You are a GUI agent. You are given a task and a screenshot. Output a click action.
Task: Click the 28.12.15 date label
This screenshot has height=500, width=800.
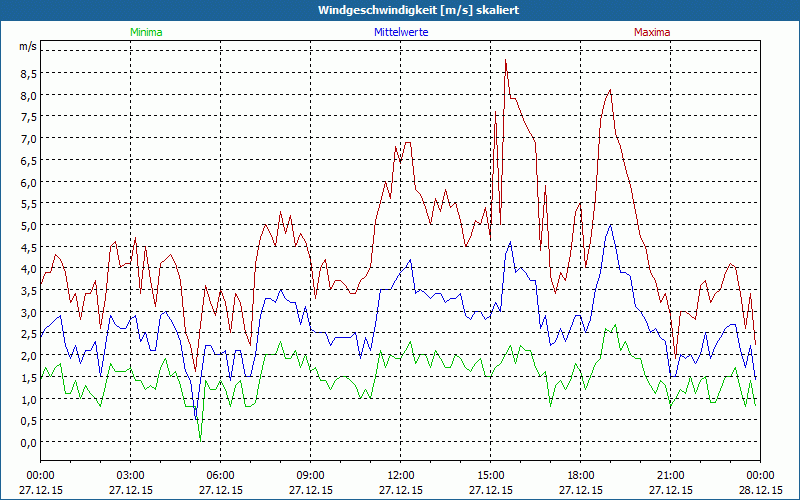(761, 490)
